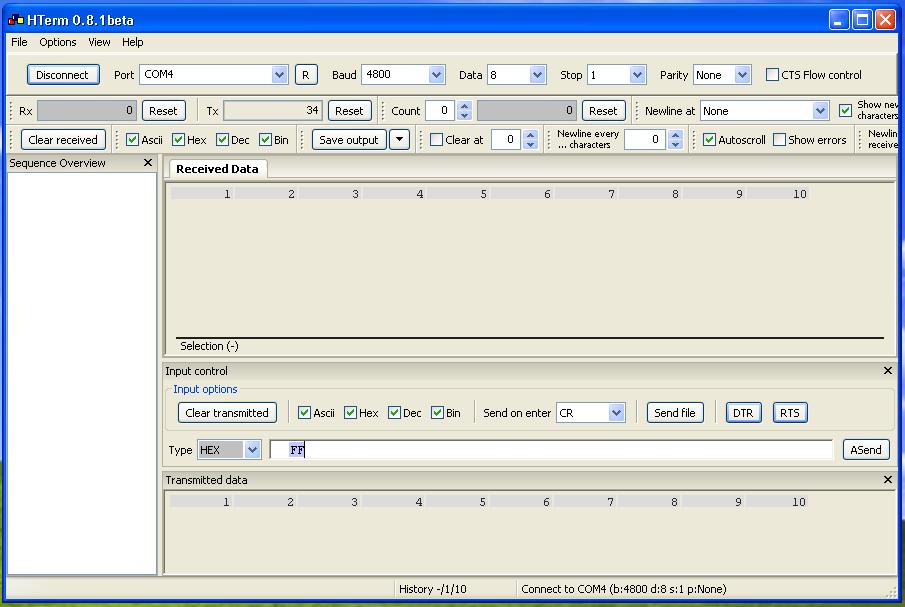Open the Stop bits dropdown

[637, 74]
